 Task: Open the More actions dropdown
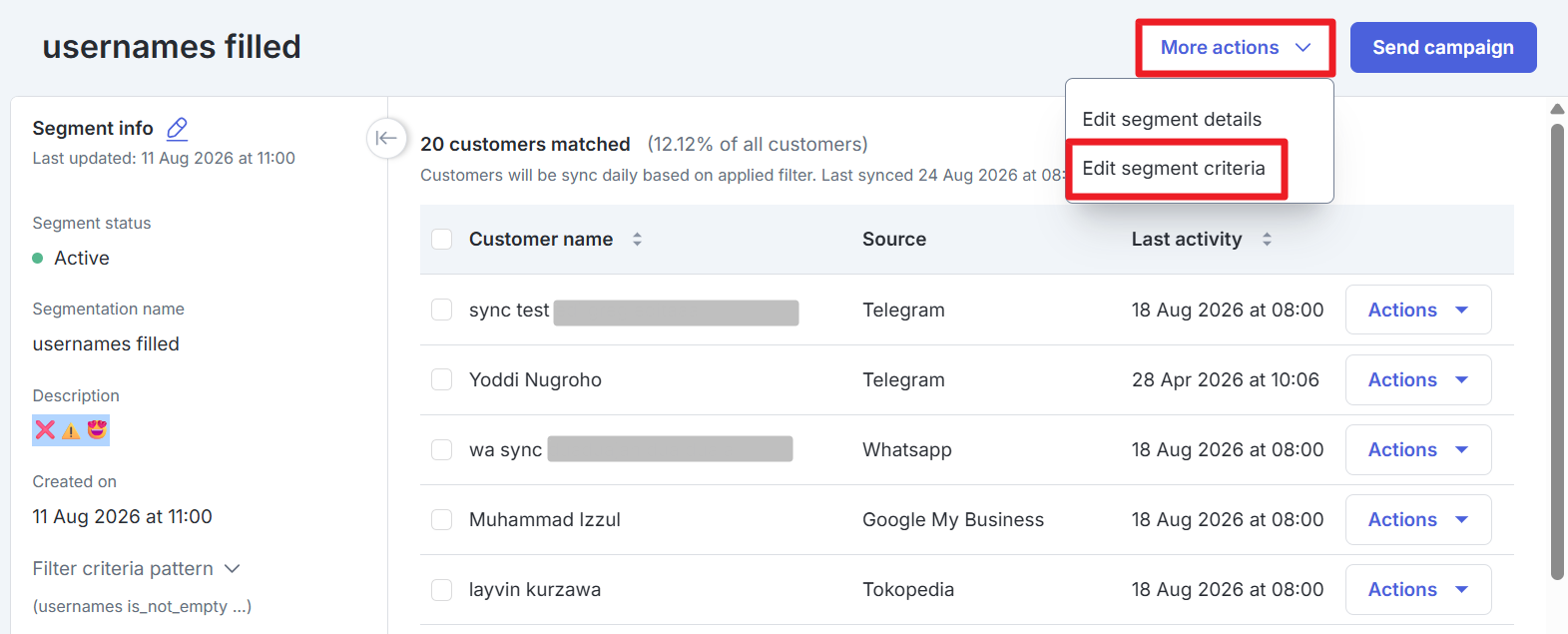click(x=1236, y=48)
